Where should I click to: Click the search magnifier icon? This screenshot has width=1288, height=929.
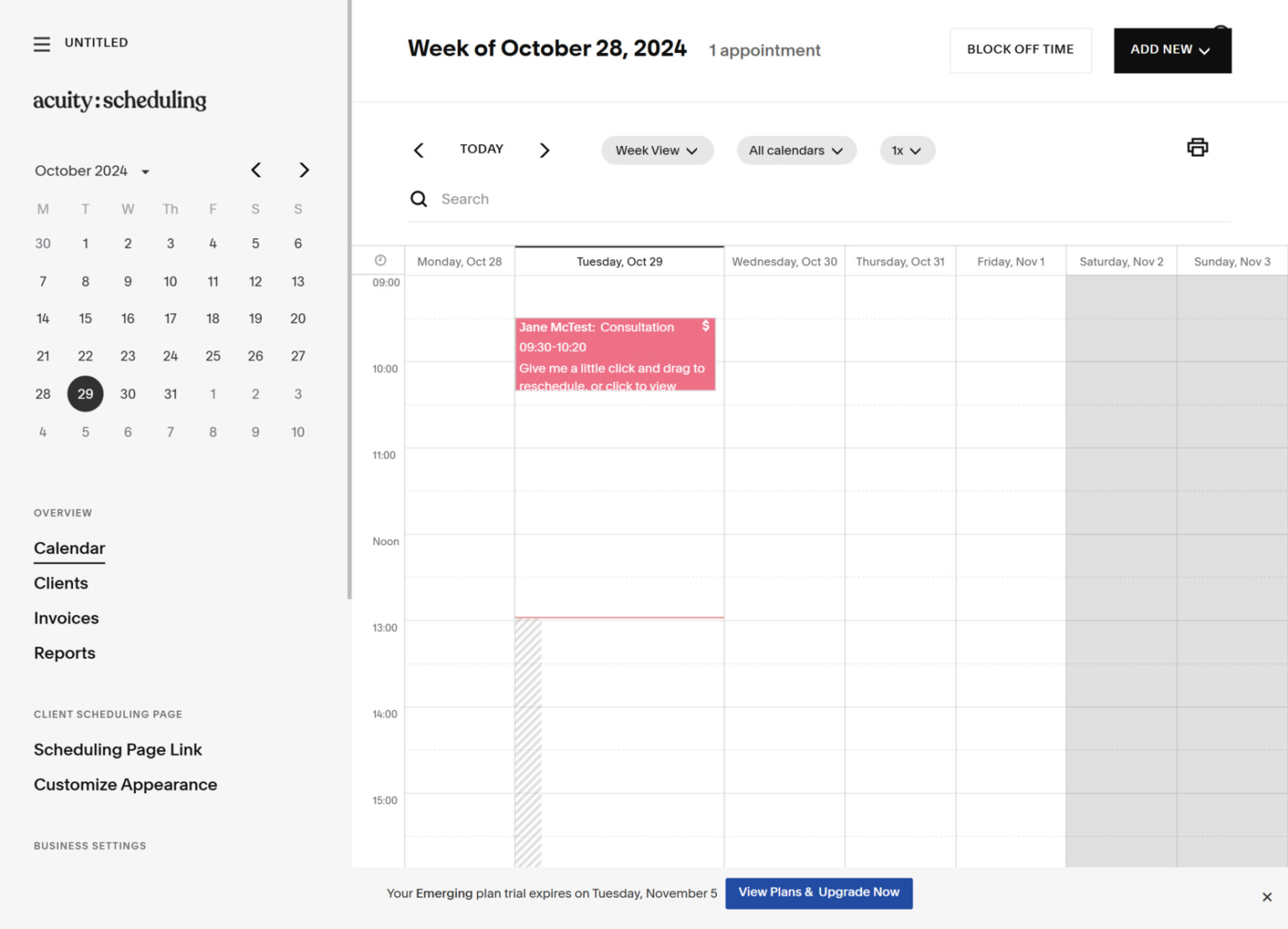coord(418,199)
